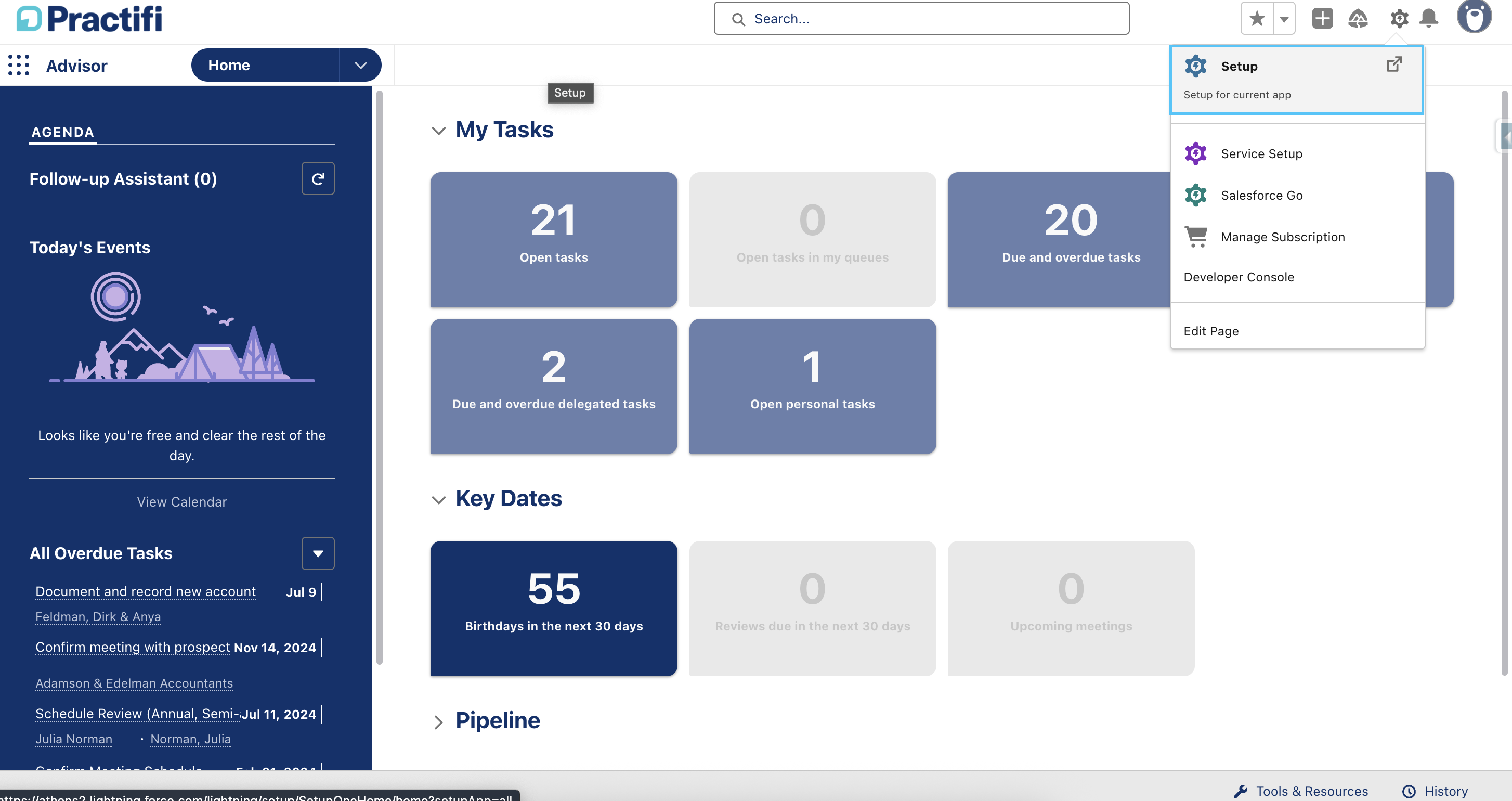
Task: Open Global Actions with the plus icon
Action: 1322,18
